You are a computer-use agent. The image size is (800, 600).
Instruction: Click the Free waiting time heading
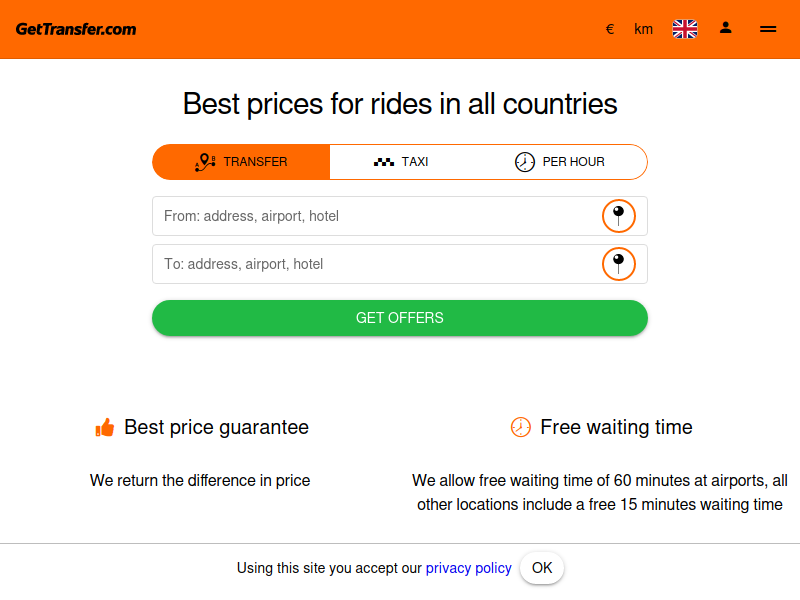pyautogui.click(x=616, y=427)
